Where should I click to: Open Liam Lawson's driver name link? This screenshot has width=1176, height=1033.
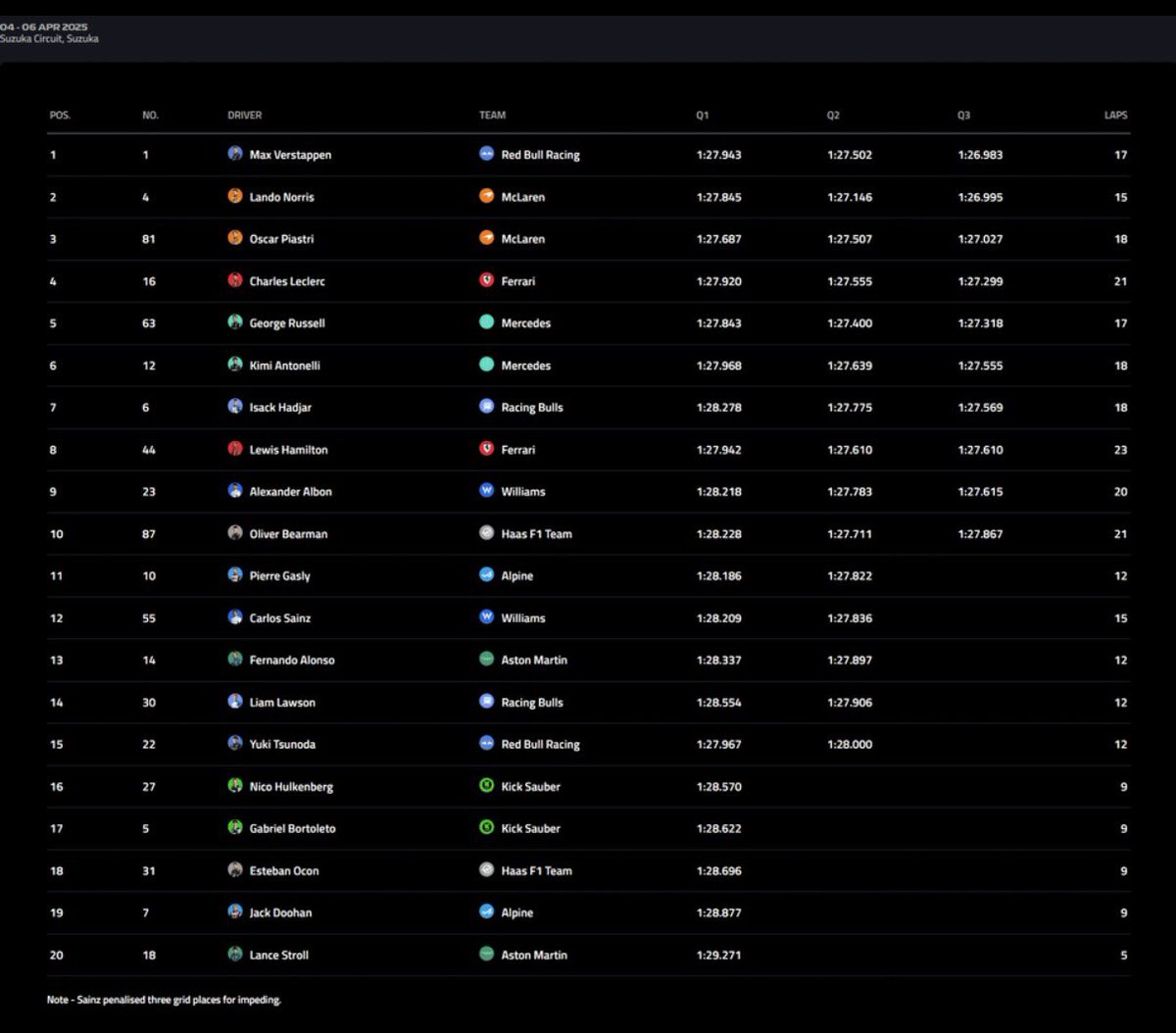point(282,703)
